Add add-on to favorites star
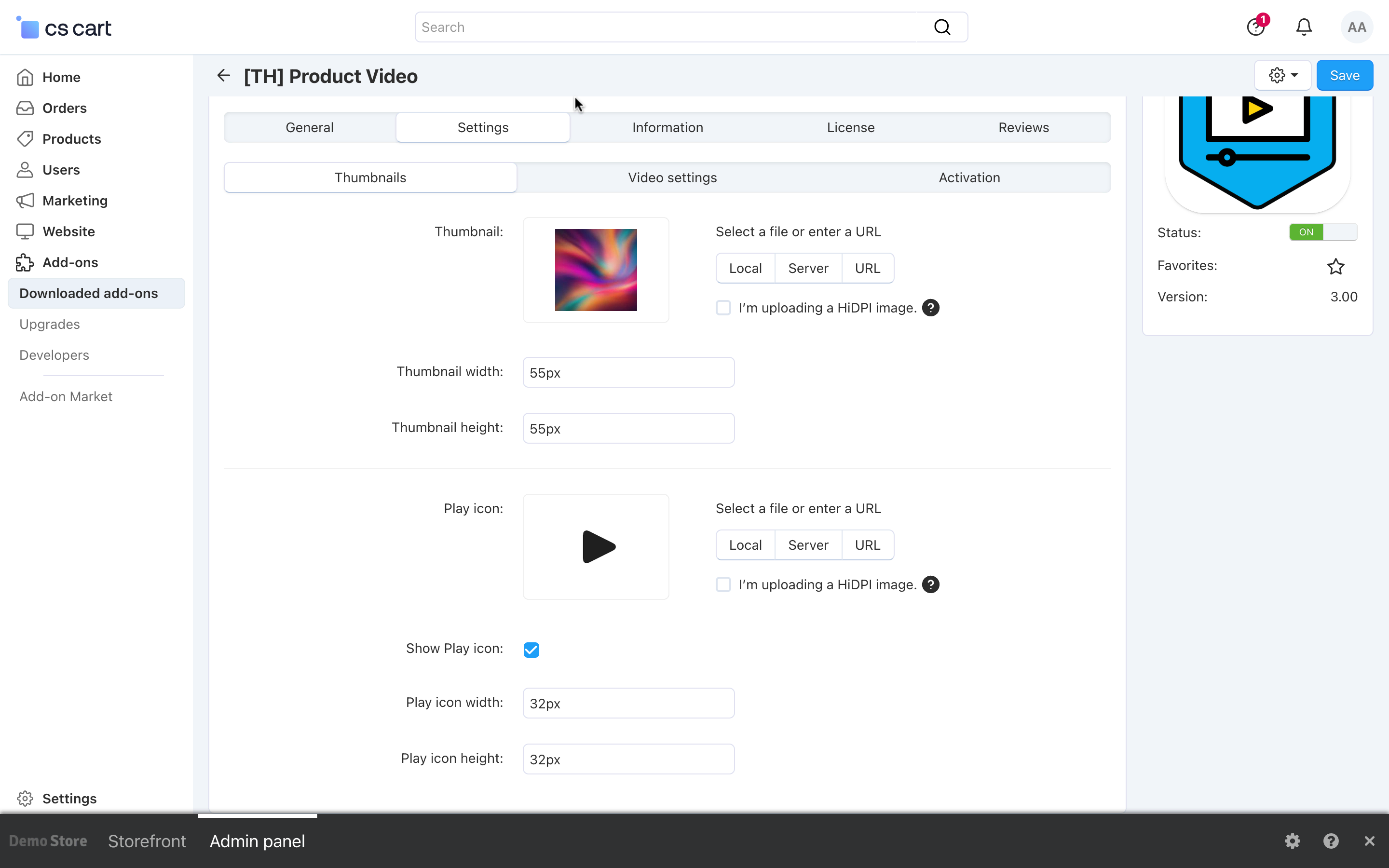The width and height of the screenshot is (1389, 868). tap(1335, 266)
